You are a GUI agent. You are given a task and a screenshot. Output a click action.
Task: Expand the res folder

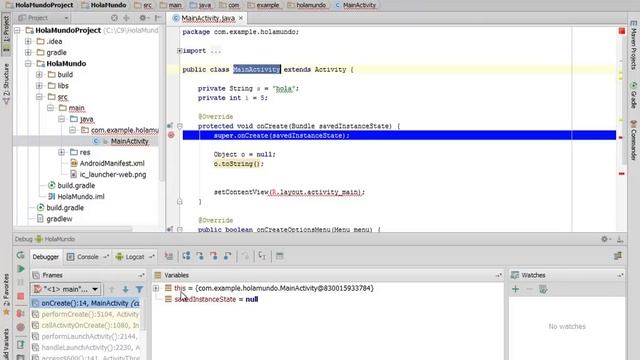coord(61,152)
